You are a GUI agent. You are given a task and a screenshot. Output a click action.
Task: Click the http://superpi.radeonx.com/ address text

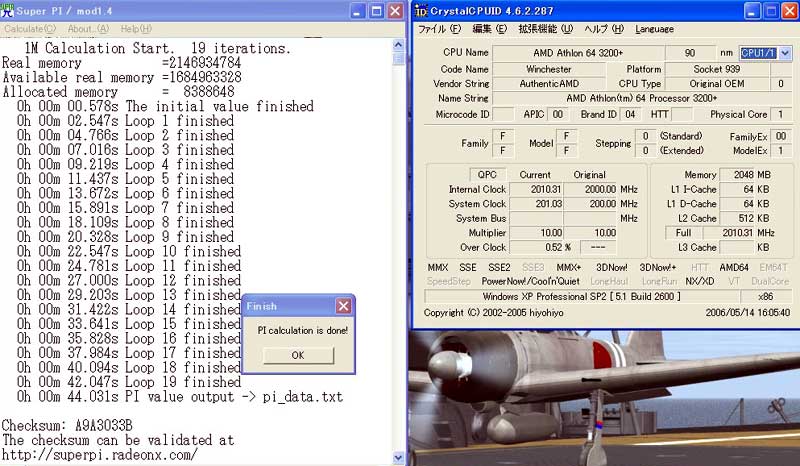pyautogui.click(x=99, y=454)
